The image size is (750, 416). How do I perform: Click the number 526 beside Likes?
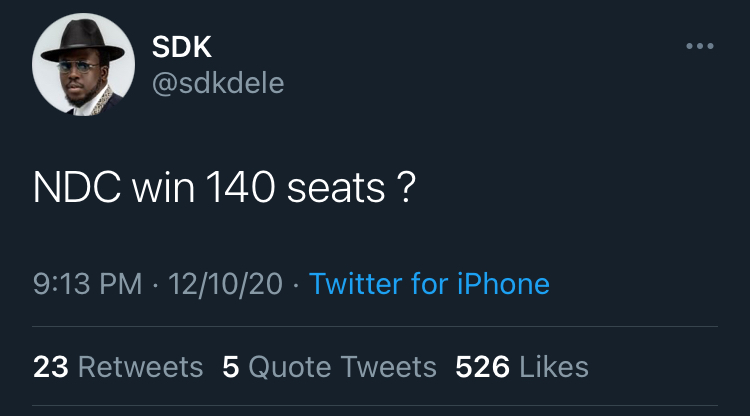[x=483, y=367]
